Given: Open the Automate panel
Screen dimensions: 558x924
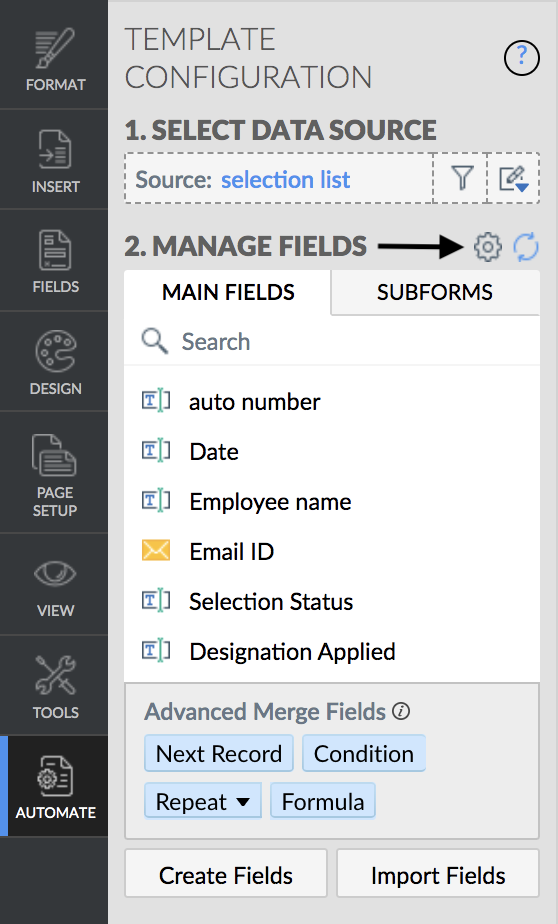Looking at the screenshot, I should (x=54, y=786).
